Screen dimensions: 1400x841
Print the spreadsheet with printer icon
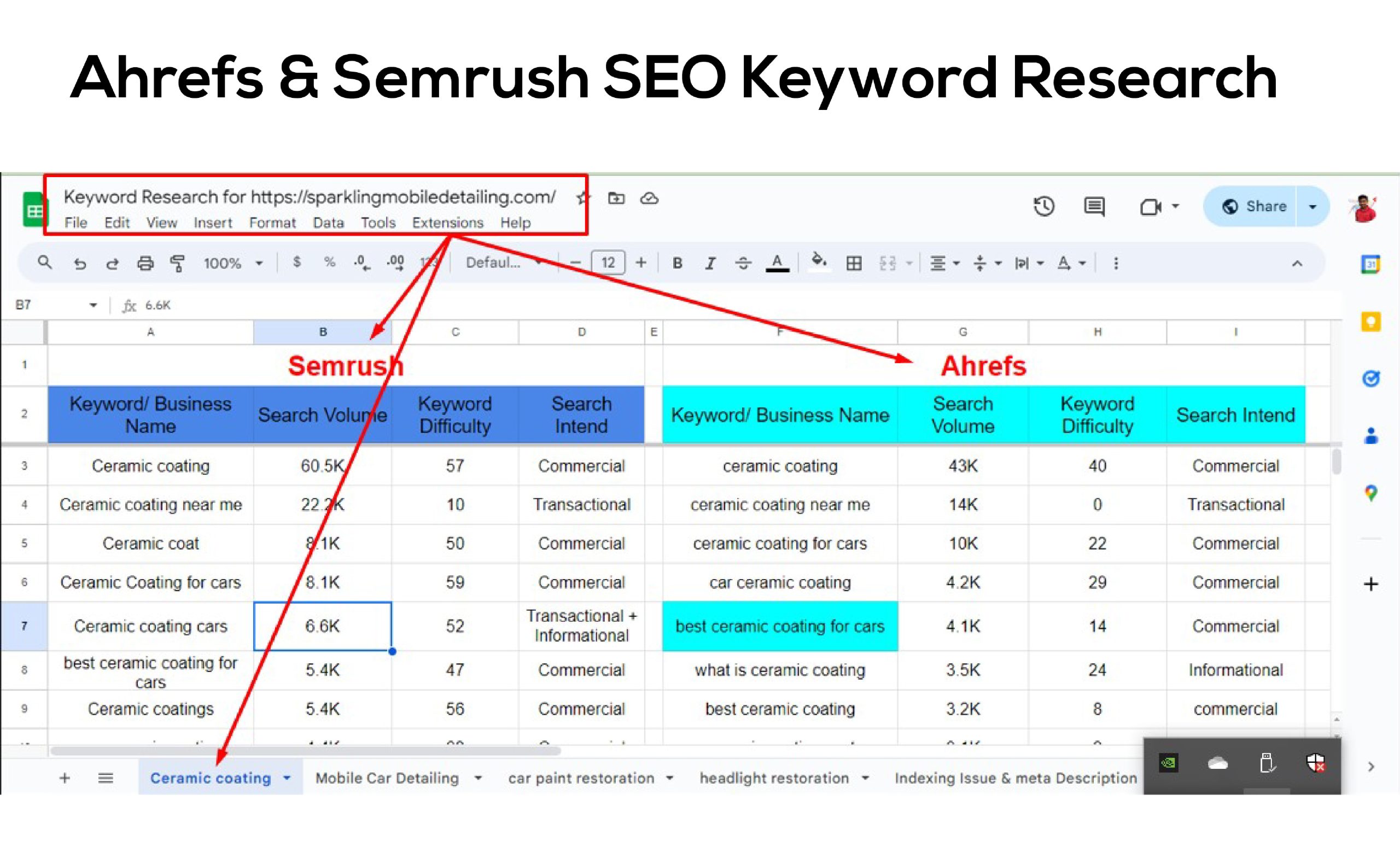tap(145, 264)
